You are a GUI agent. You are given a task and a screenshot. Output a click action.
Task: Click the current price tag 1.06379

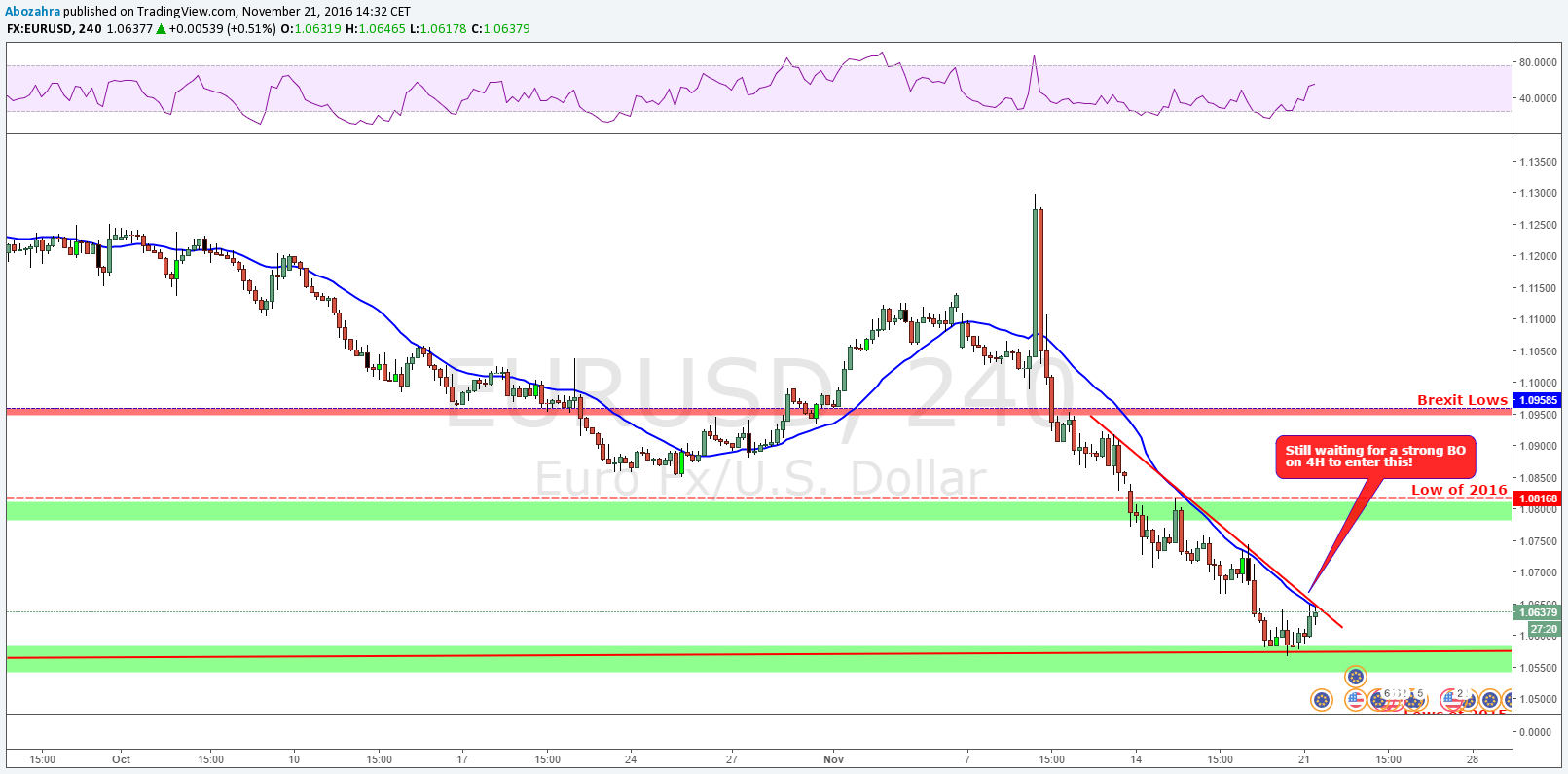(1538, 612)
